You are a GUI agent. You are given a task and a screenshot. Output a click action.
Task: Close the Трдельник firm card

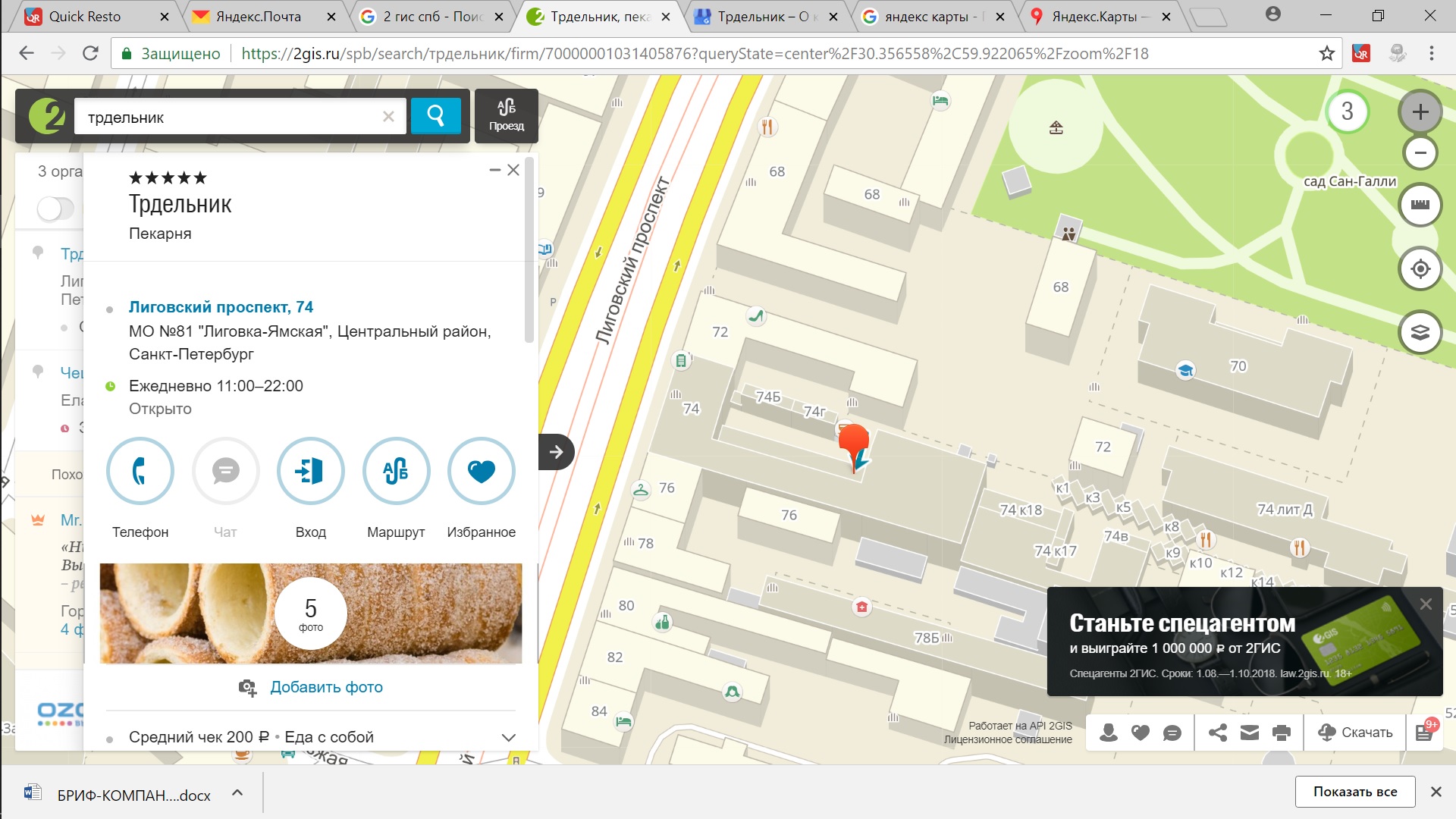pos(513,170)
